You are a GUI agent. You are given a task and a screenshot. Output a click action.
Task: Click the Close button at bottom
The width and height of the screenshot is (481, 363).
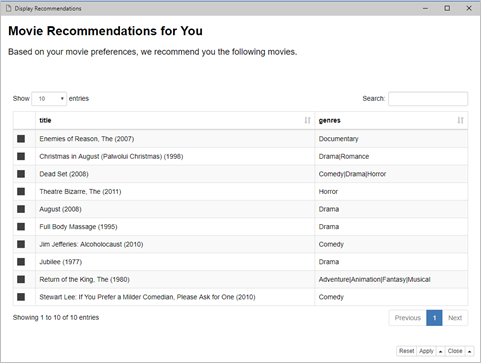[455, 351]
